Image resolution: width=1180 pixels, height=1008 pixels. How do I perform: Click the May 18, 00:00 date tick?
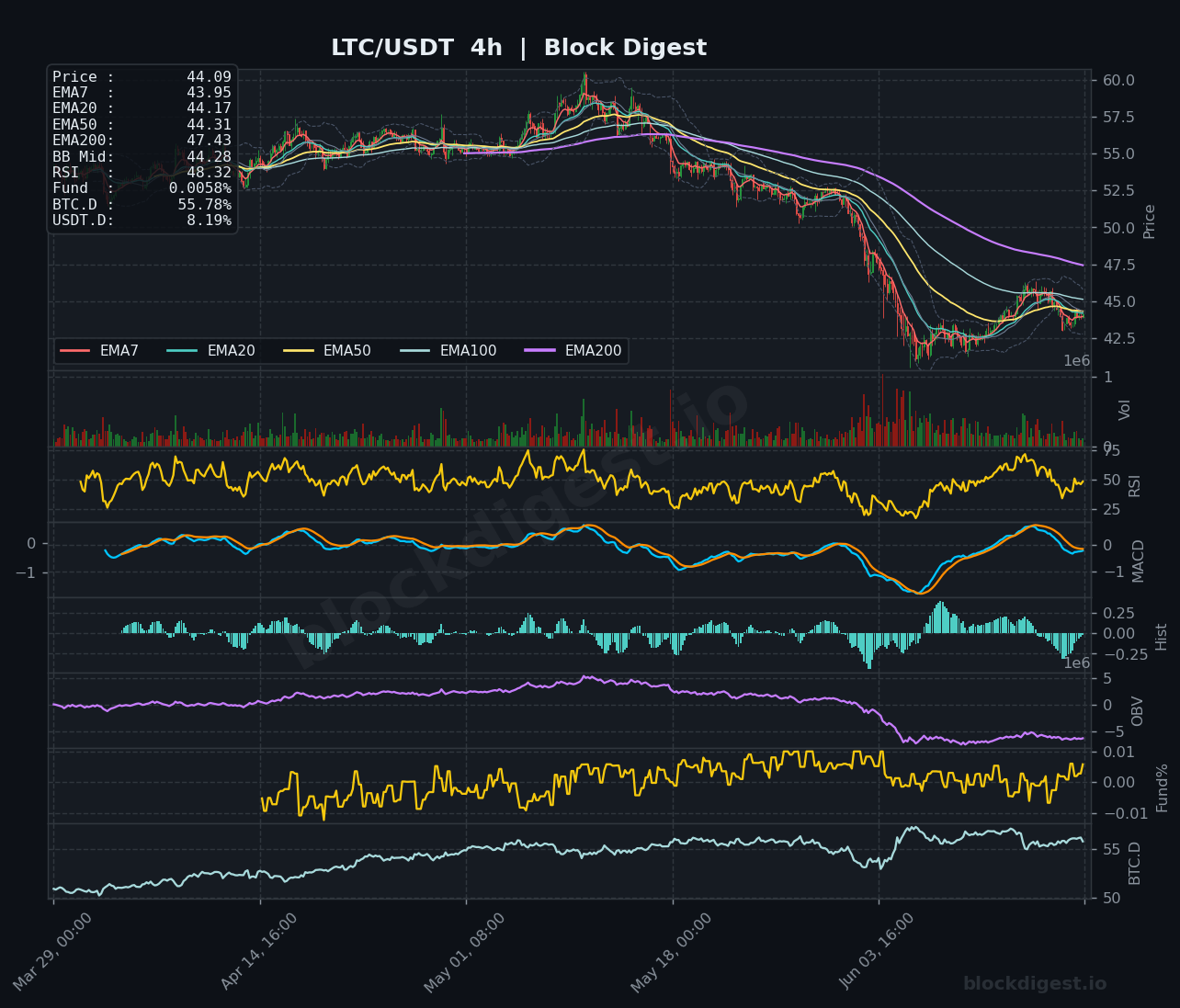[x=672, y=952]
